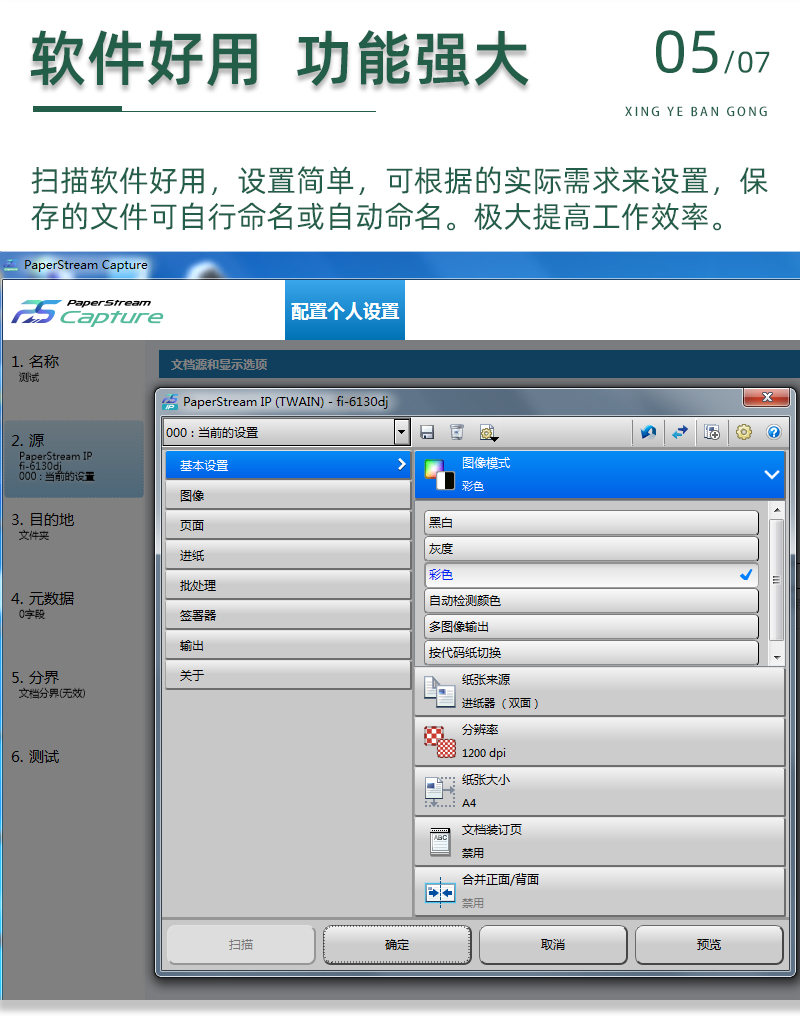This screenshot has height=1034, width=800.
Task: Click the image mode list scroll up arrow
Action: (777, 510)
